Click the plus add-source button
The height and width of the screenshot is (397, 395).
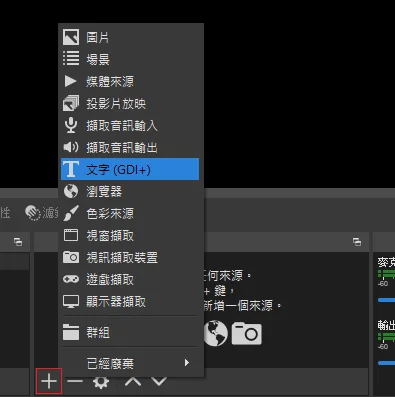(x=49, y=381)
